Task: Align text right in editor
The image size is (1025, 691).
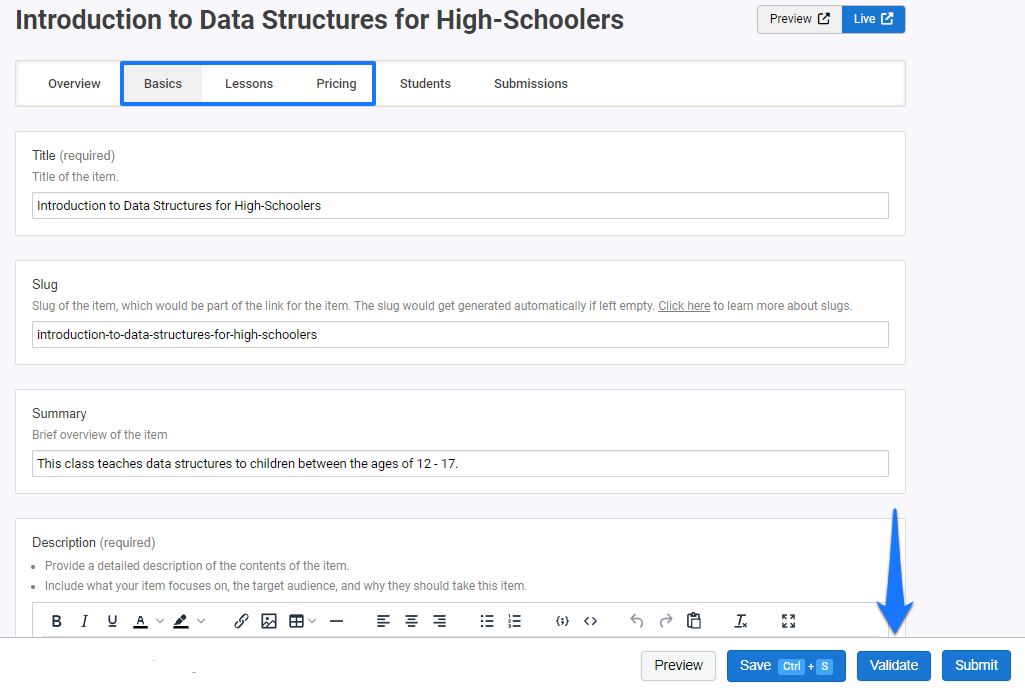Action: click(x=439, y=621)
